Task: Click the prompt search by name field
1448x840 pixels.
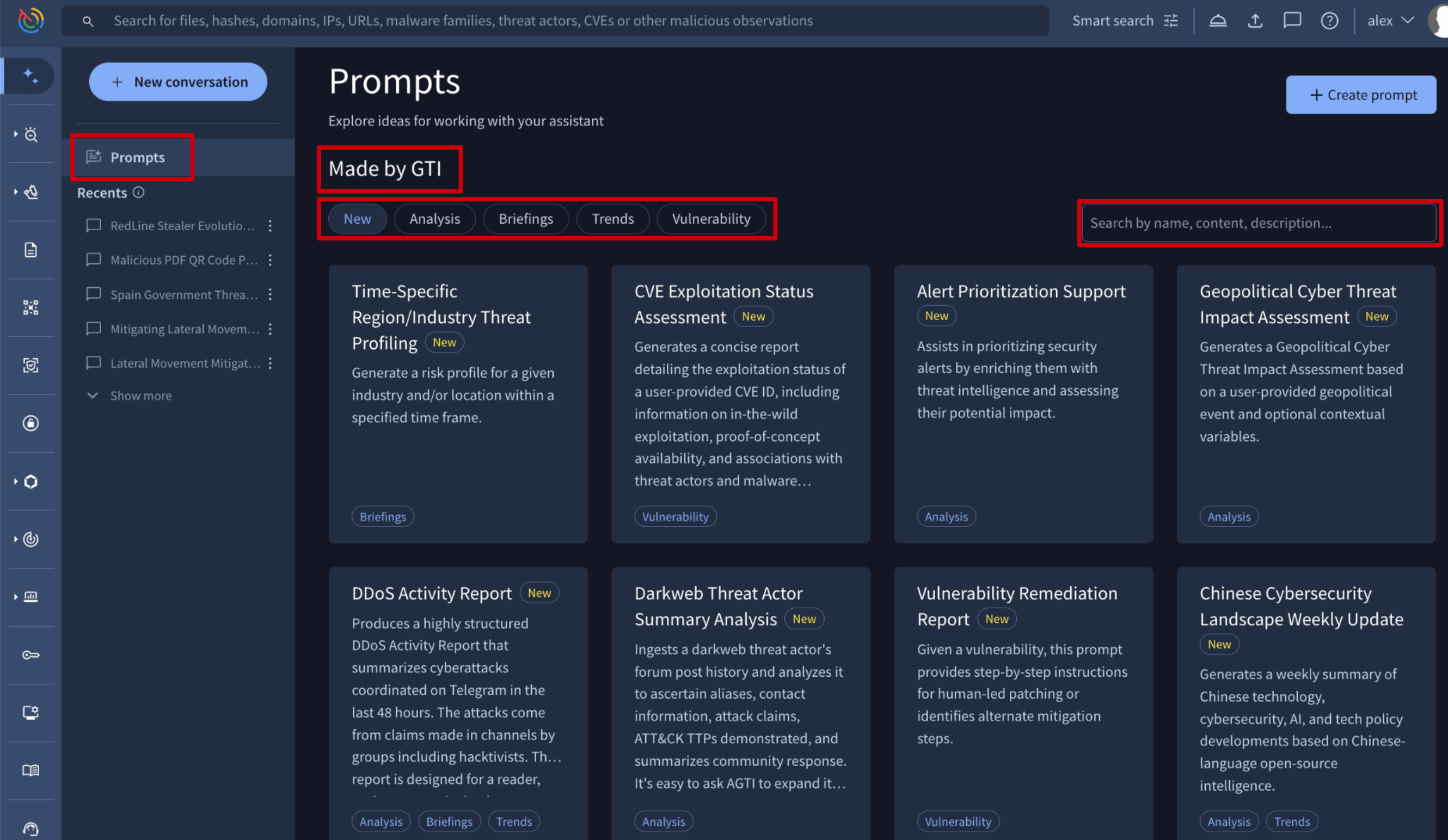Action: tap(1259, 223)
